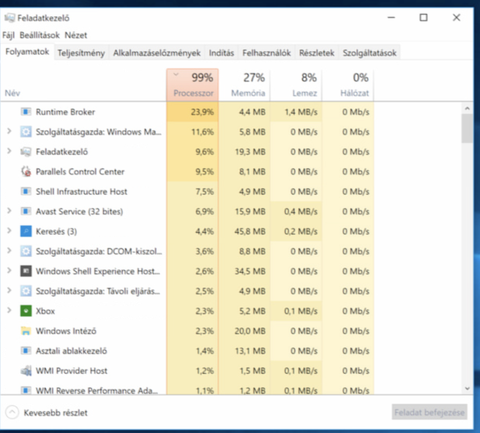Expand the Keresés (3) process group

[x=9, y=231]
